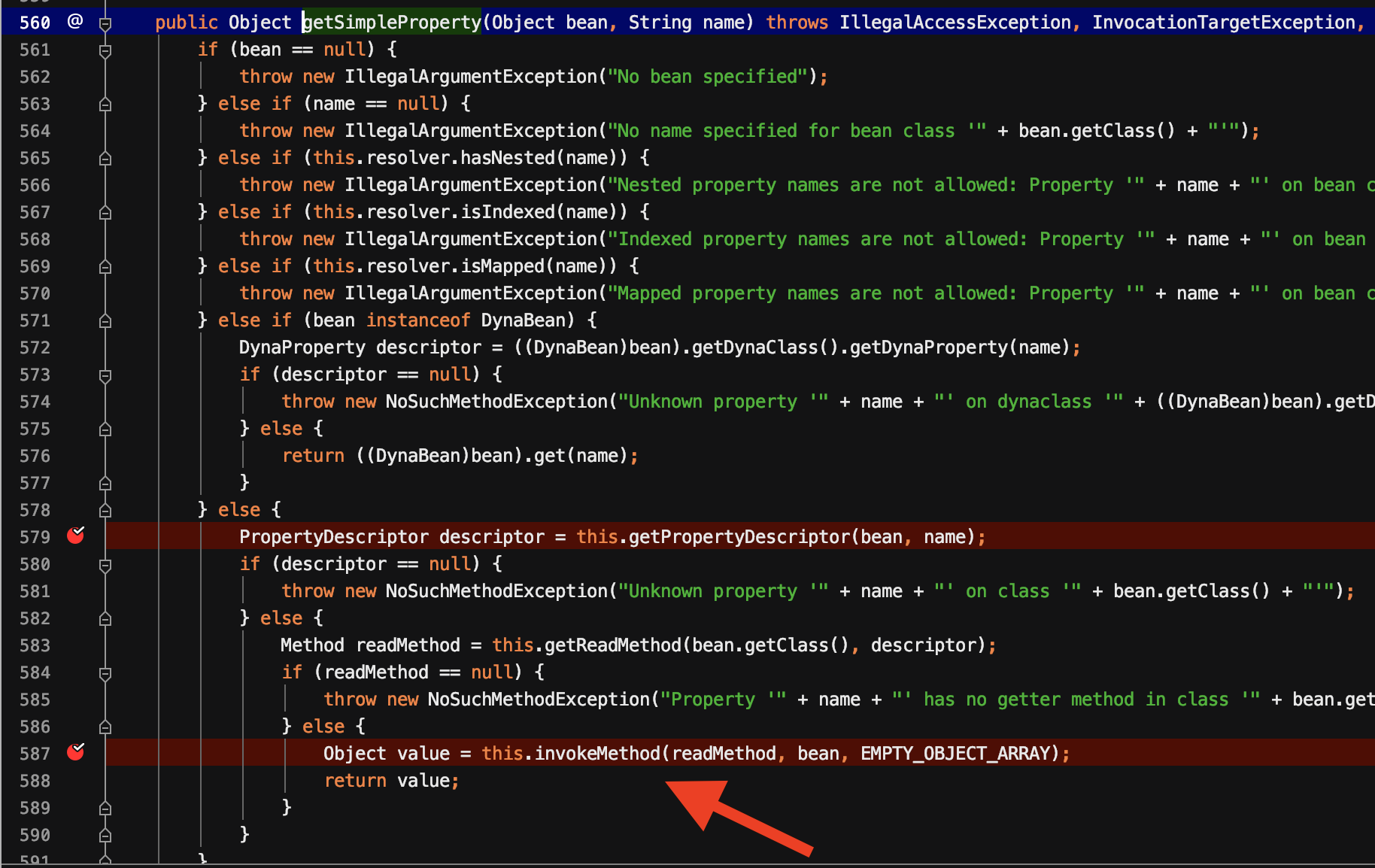Click the fold marker on line 565 hasNested
The image size is (1375, 868).
tap(105, 159)
